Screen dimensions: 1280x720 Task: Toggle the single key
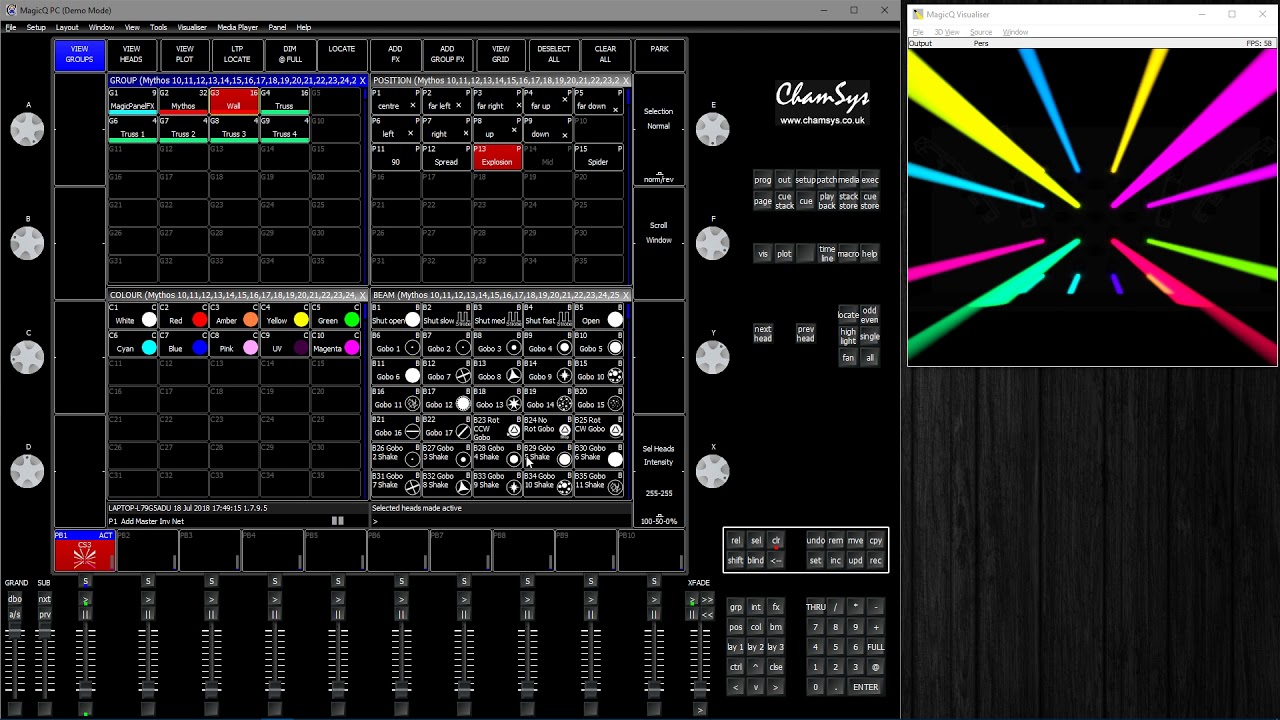[x=870, y=337]
